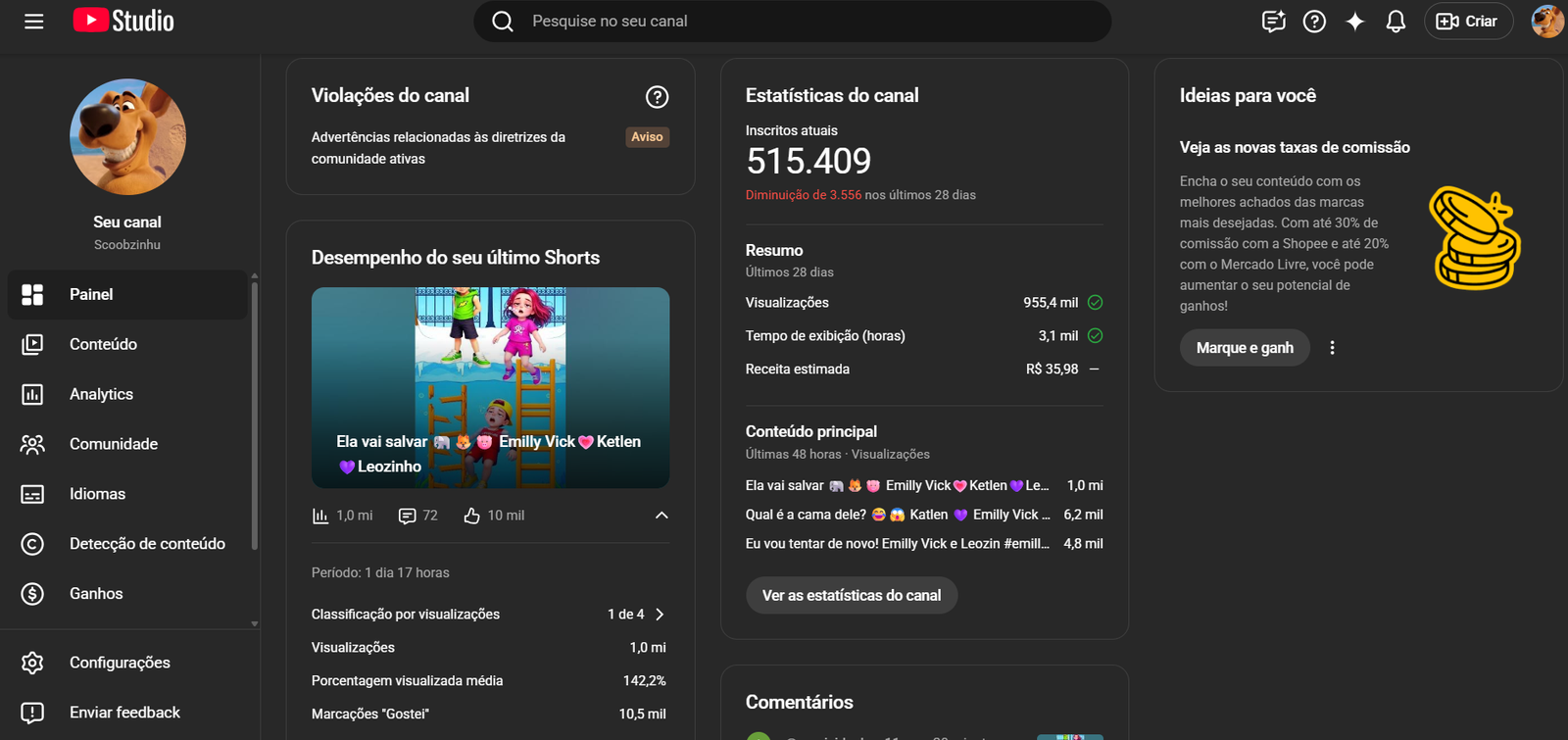Open the send feedback icon in header
1568x740 pixels.
pos(1273,21)
